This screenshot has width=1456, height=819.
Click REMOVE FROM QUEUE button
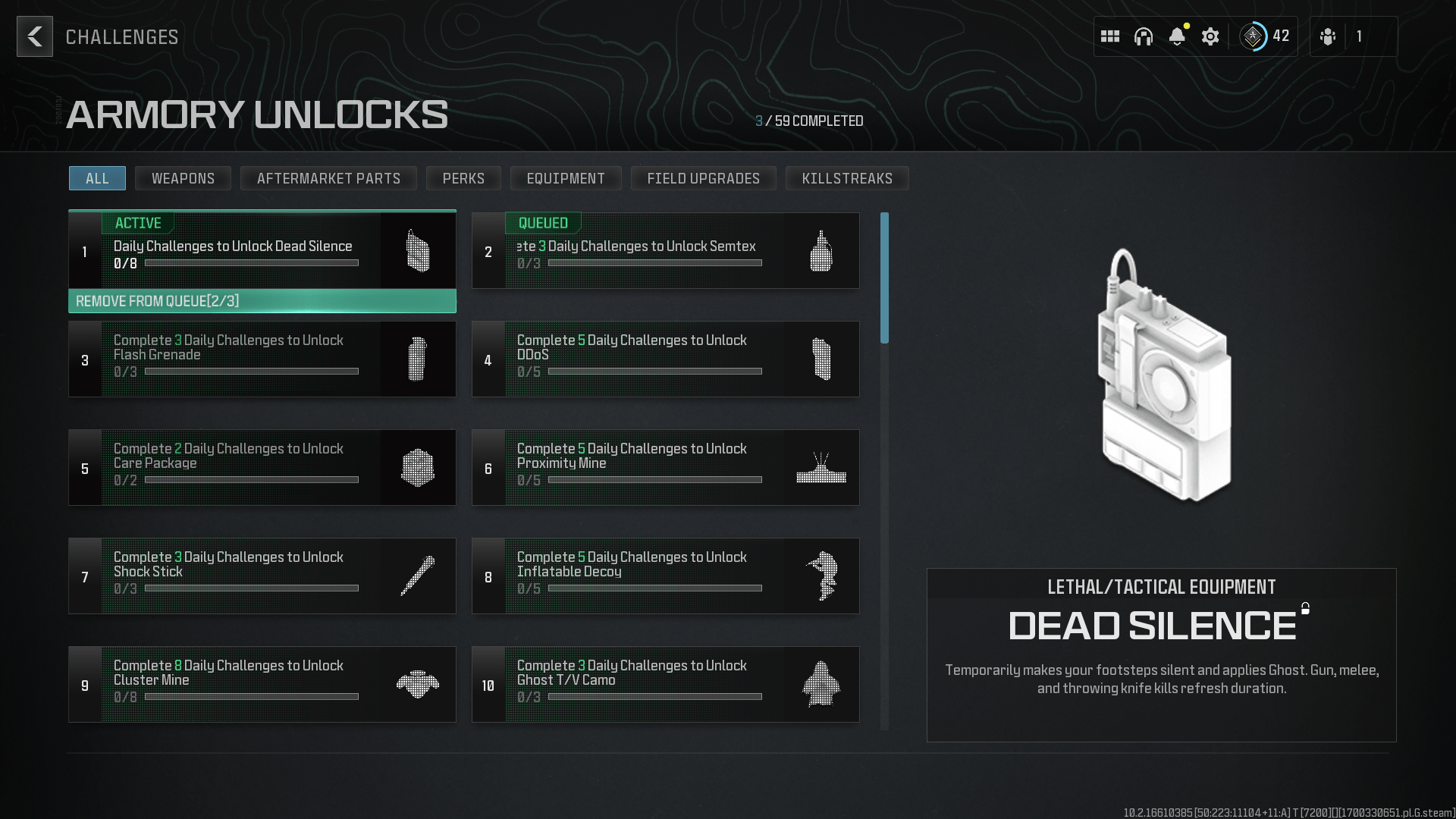[x=262, y=300]
